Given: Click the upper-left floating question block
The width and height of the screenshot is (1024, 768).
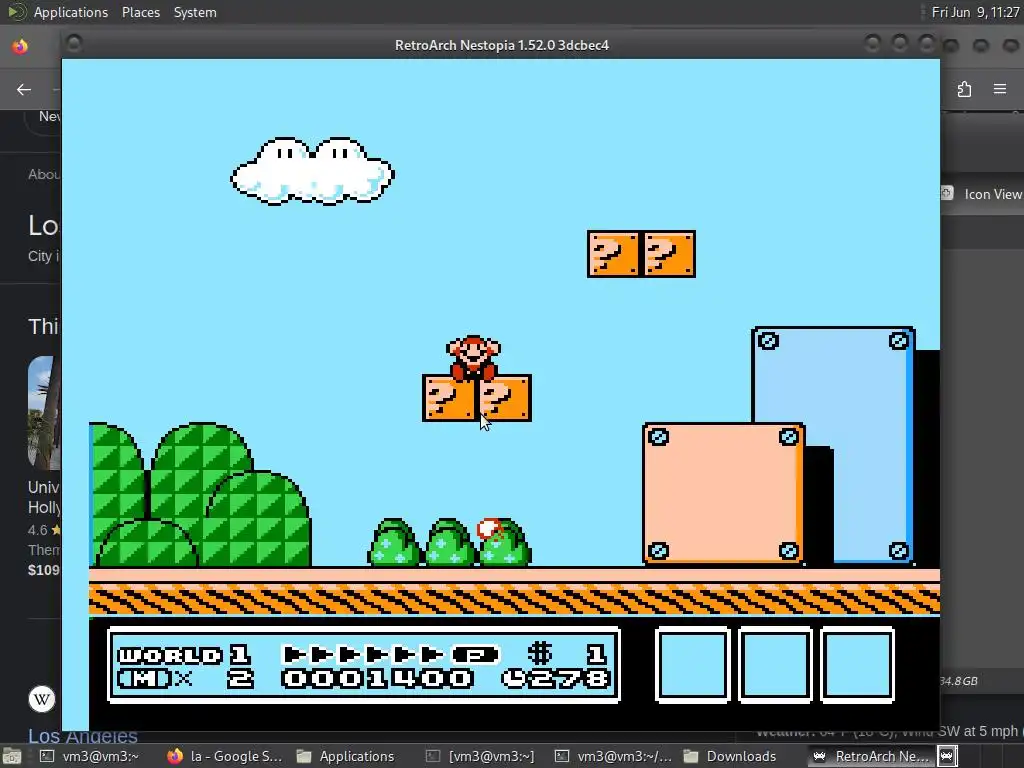Looking at the screenshot, I should [x=613, y=254].
